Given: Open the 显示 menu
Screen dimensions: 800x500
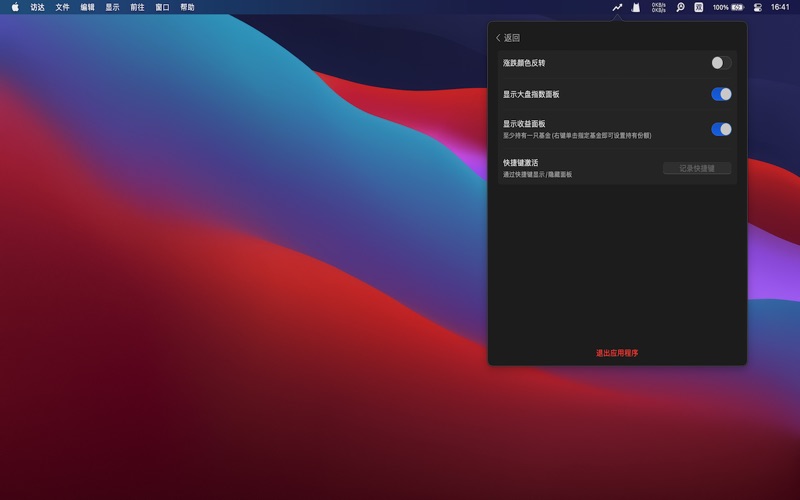Looking at the screenshot, I should click(x=112, y=7).
